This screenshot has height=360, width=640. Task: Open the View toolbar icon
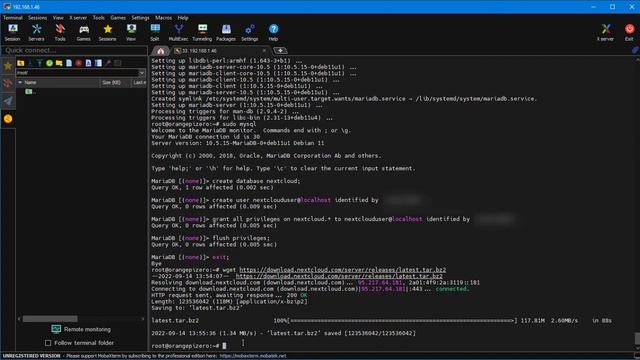tap(131, 32)
